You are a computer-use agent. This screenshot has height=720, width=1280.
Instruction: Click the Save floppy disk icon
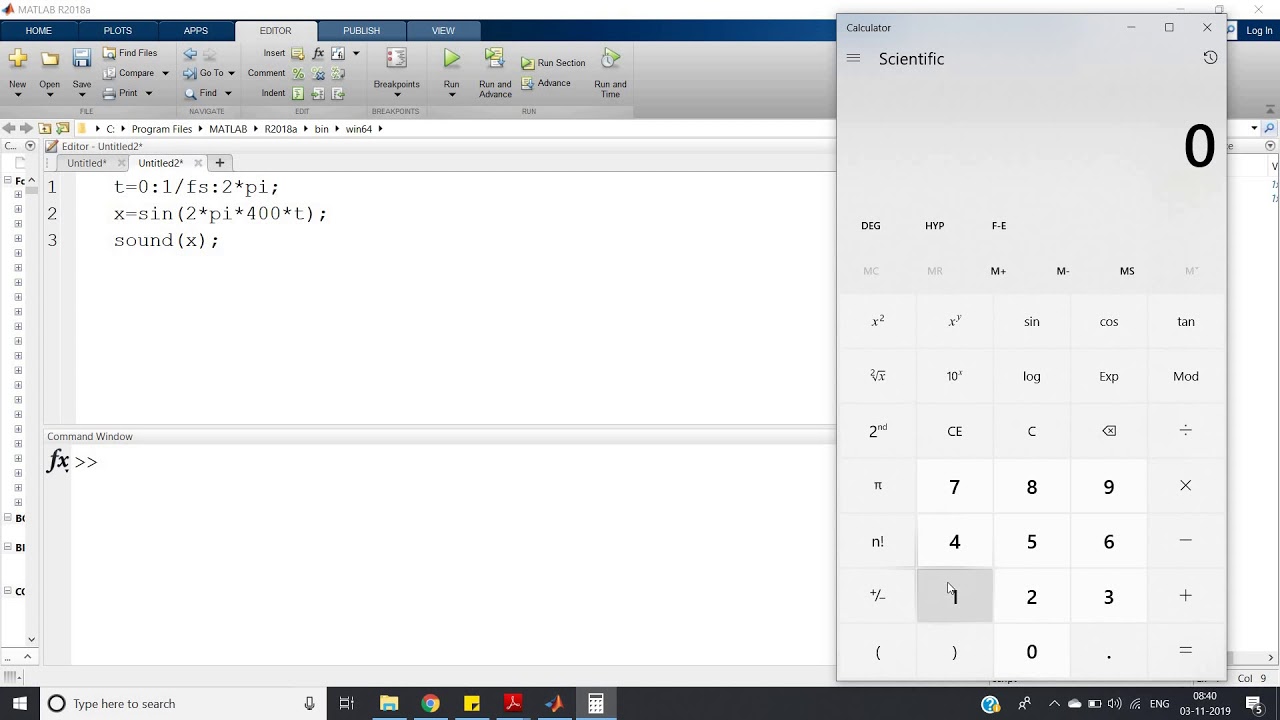tap(82, 59)
